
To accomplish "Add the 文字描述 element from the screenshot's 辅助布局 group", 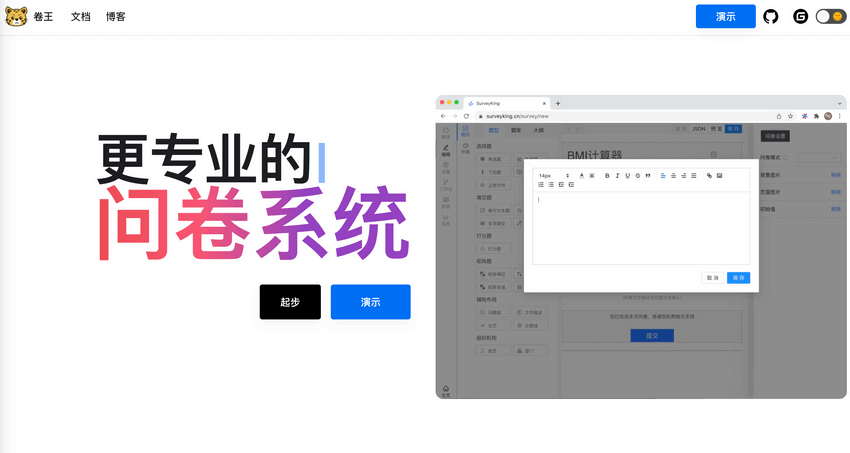I will coord(530,313).
